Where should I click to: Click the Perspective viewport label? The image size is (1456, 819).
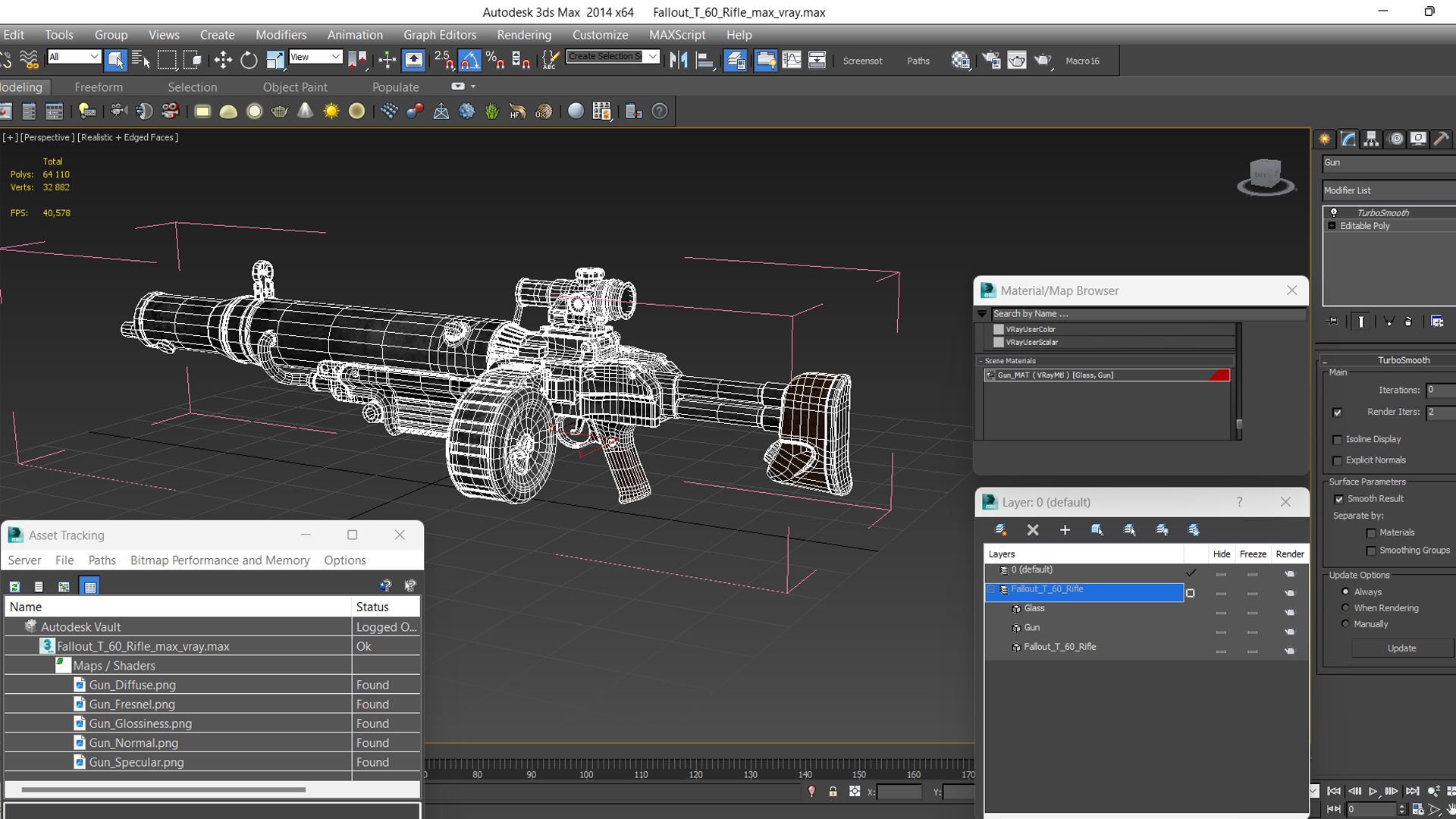[47, 137]
